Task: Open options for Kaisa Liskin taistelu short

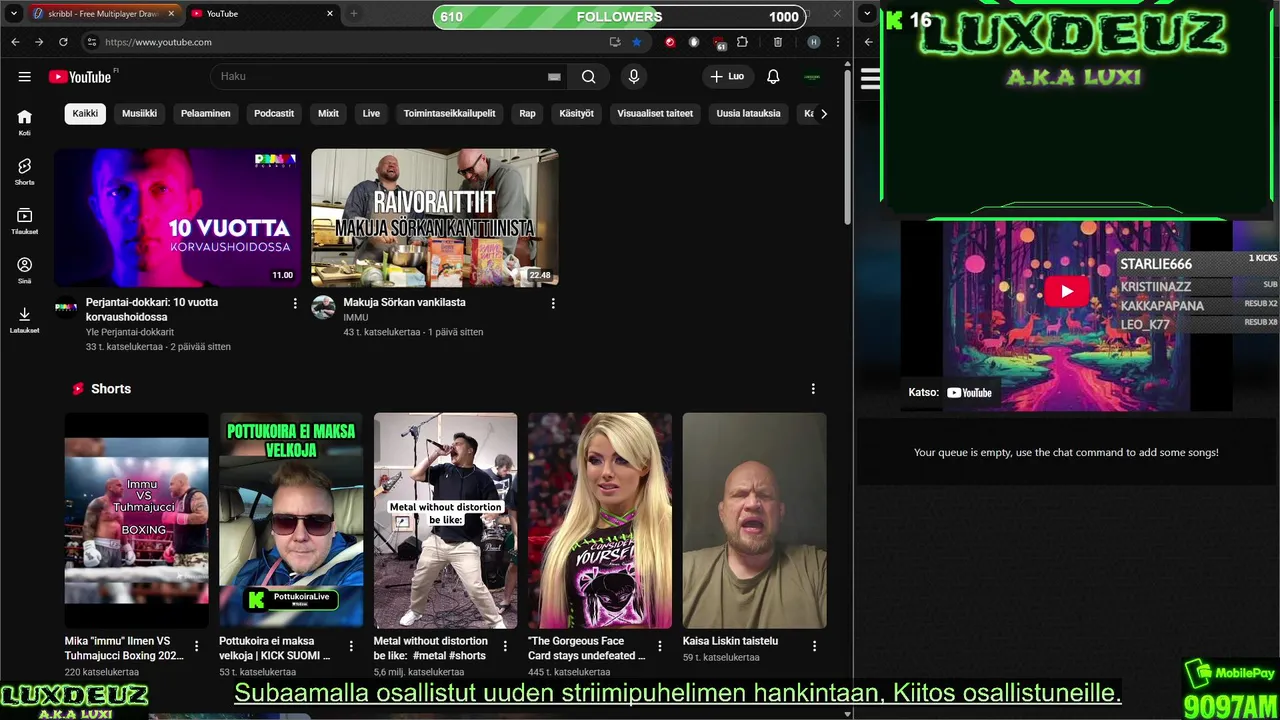Action: pos(814,646)
